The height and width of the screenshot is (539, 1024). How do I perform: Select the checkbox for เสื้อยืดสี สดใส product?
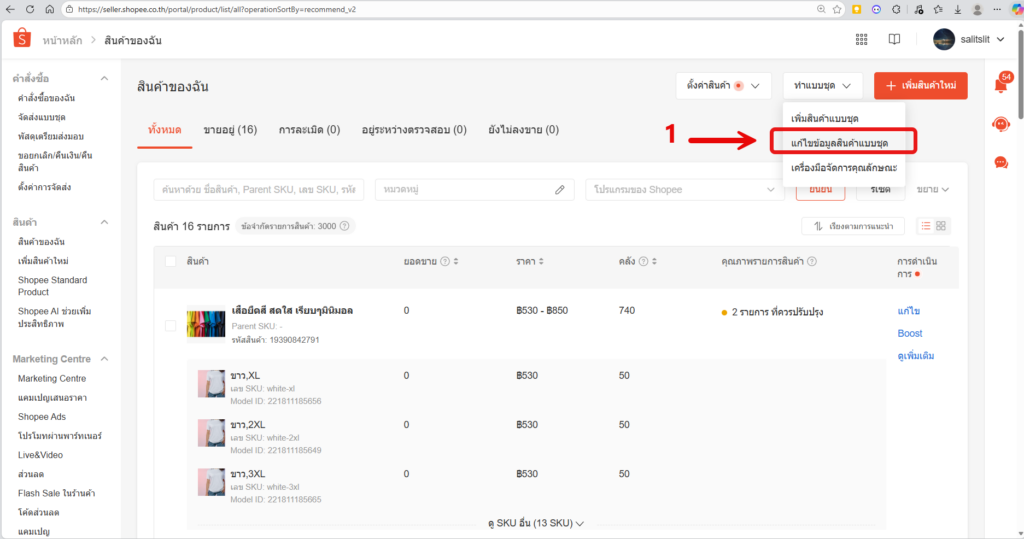coord(170,326)
